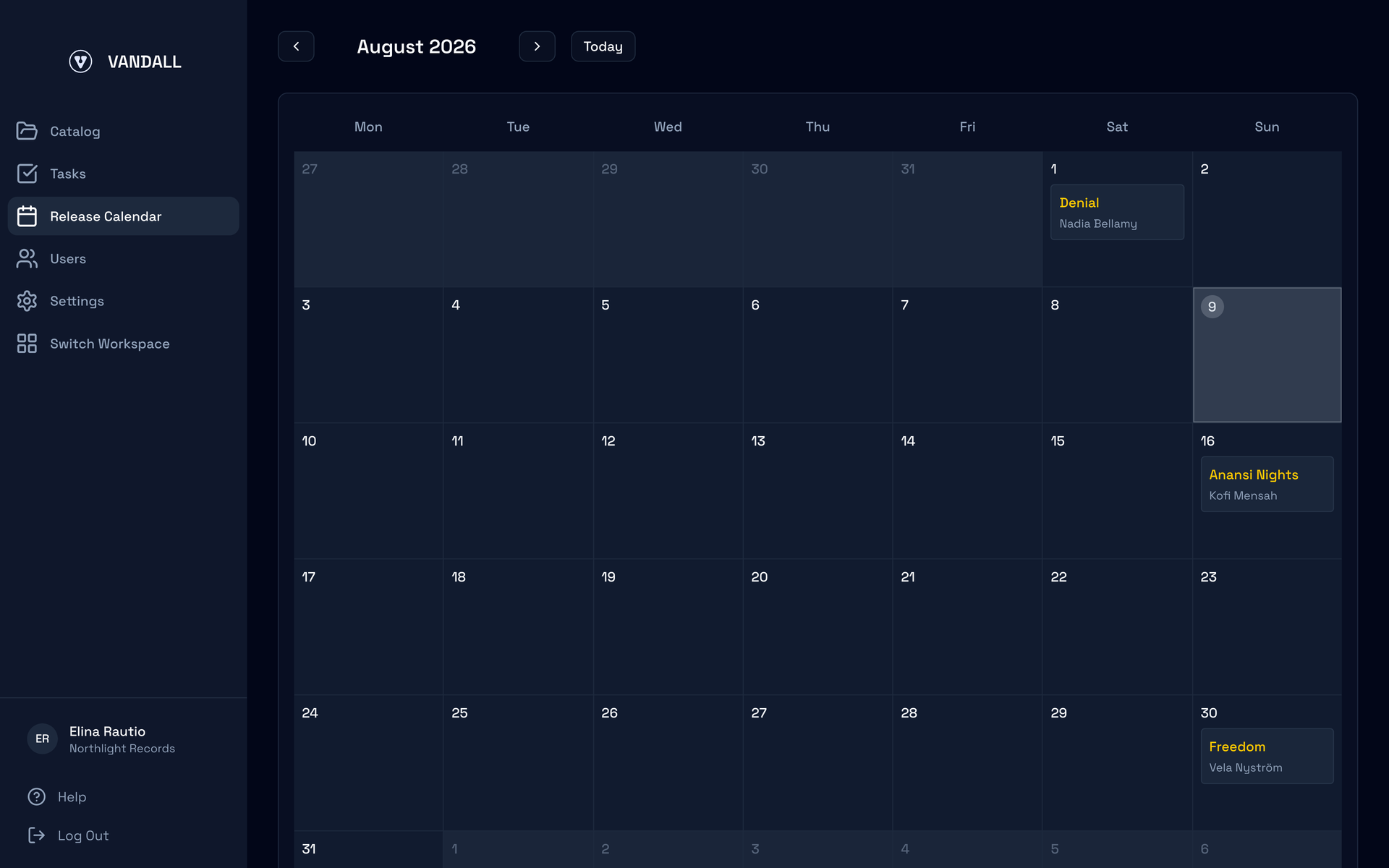The height and width of the screenshot is (868, 1389).
Task: Select August 22 day cell
Action: 1117,626
